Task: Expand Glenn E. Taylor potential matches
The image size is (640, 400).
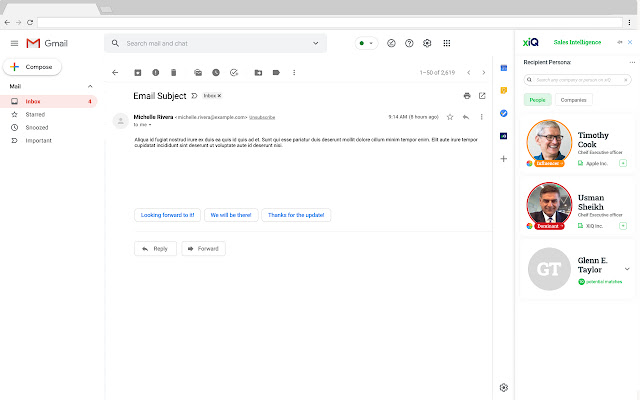Action: tap(627, 269)
